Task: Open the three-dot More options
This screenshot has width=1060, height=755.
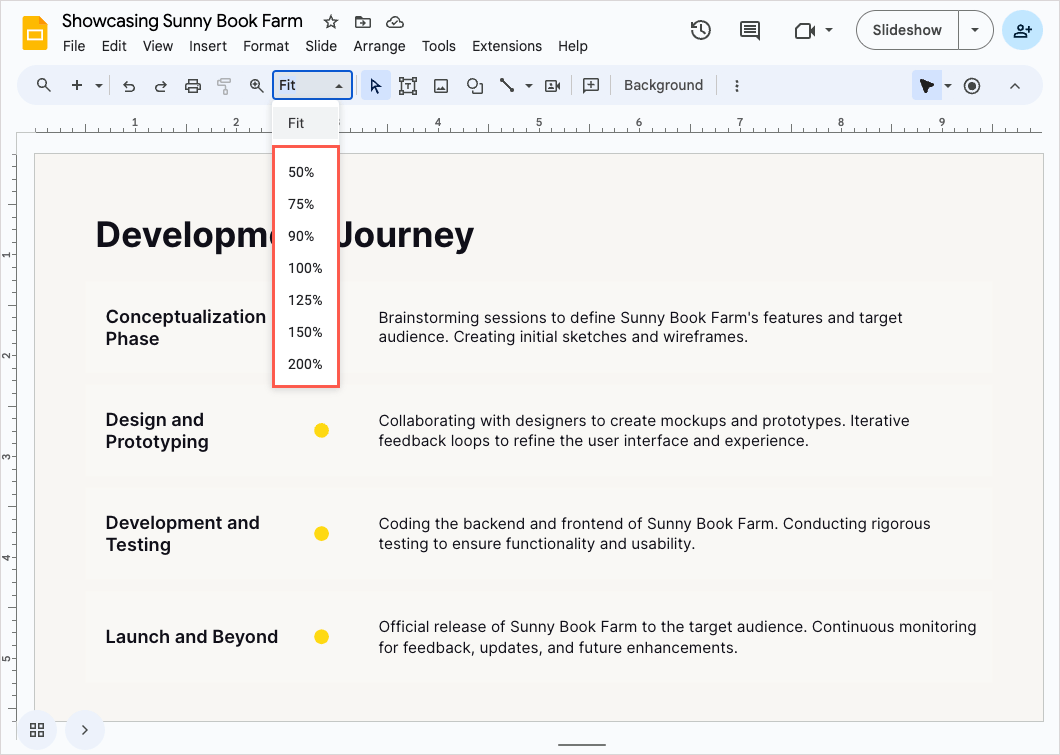Action: 737,86
